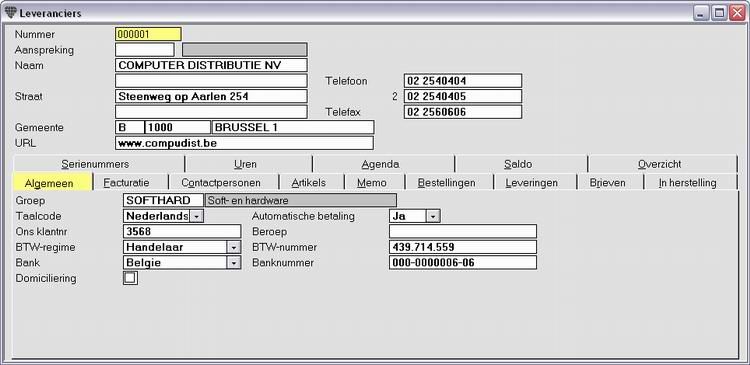Edit the Straat field Steenweg op Aarlen 254
The height and width of the screenshot is (365, 750).
211,96
